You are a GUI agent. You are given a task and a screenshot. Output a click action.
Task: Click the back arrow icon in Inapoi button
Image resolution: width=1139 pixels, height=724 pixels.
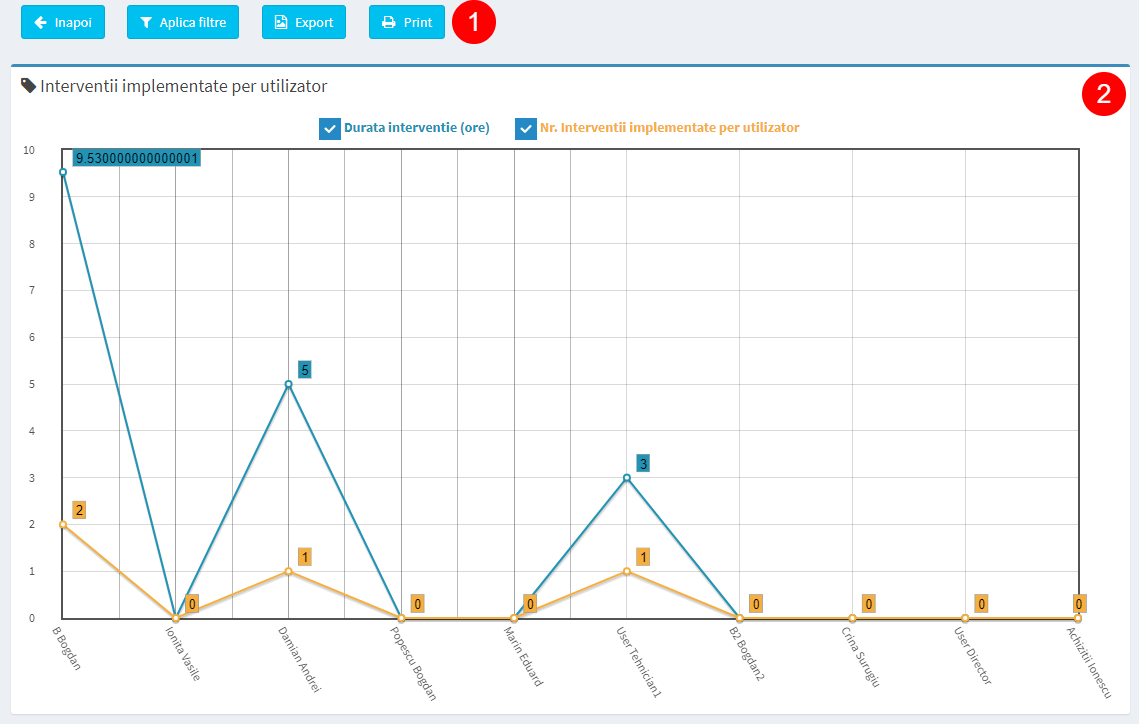pos(41,23)
